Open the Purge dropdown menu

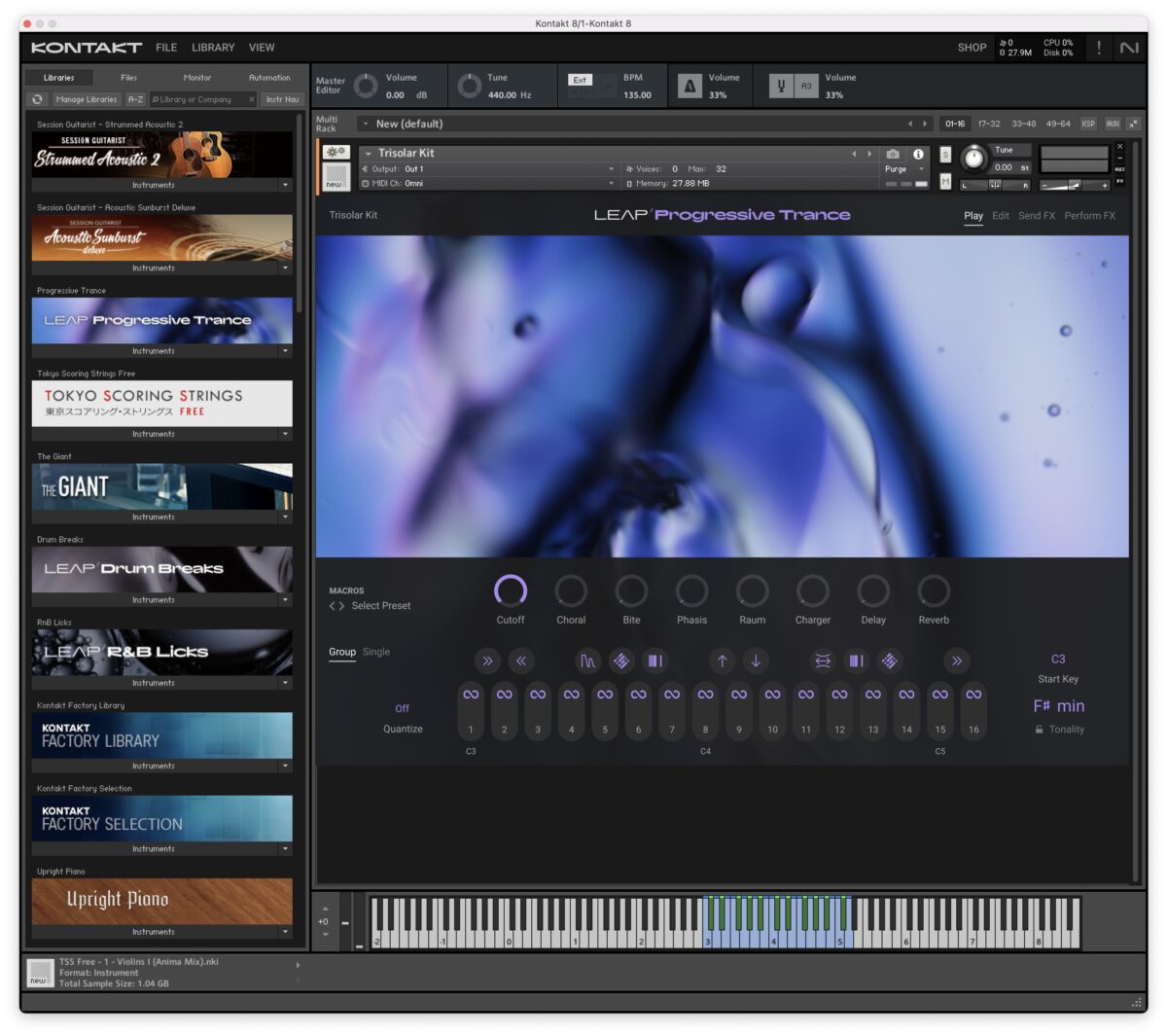(x=904, y=169)
